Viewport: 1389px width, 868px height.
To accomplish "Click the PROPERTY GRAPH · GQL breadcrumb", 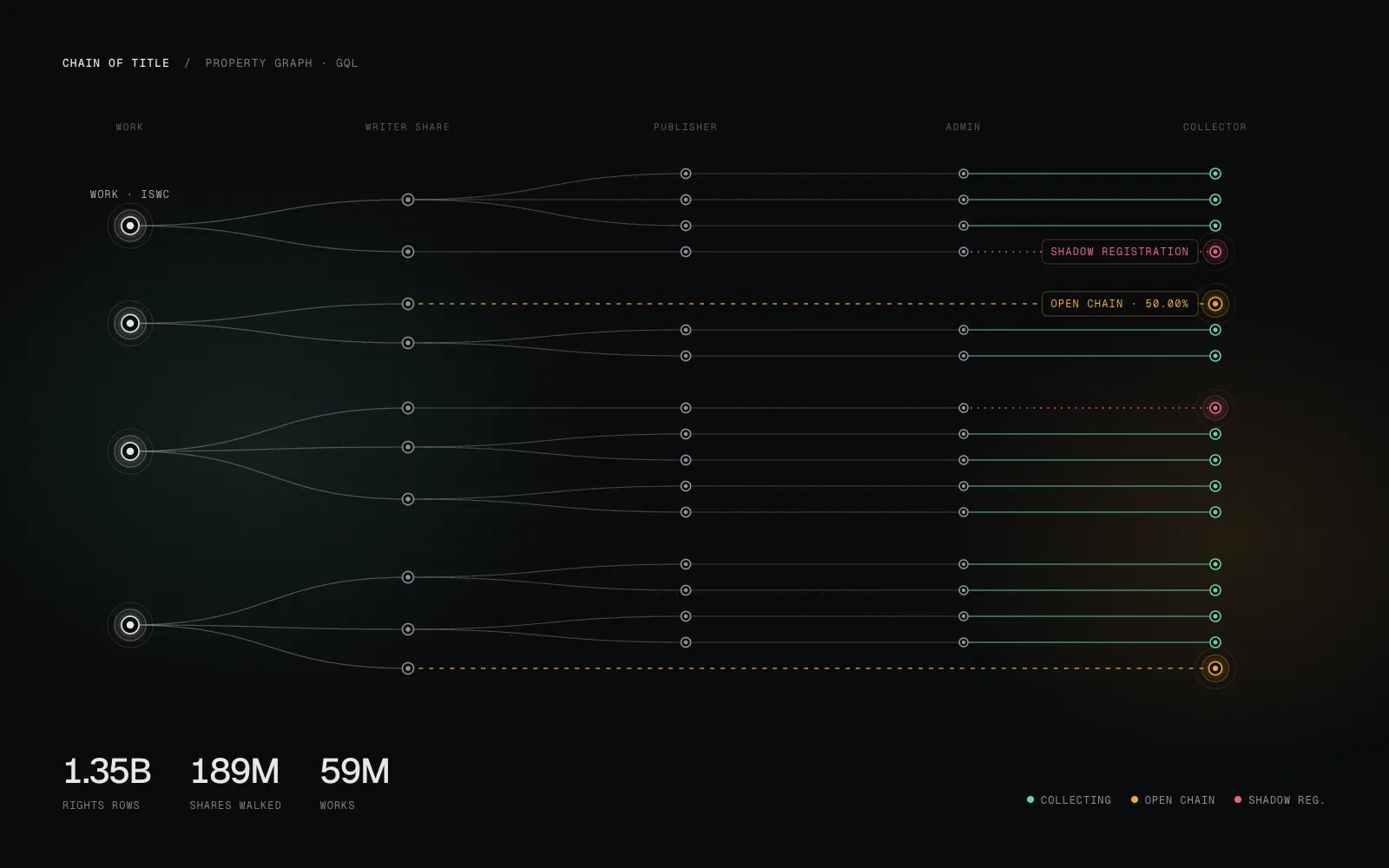I will [281, 63].
